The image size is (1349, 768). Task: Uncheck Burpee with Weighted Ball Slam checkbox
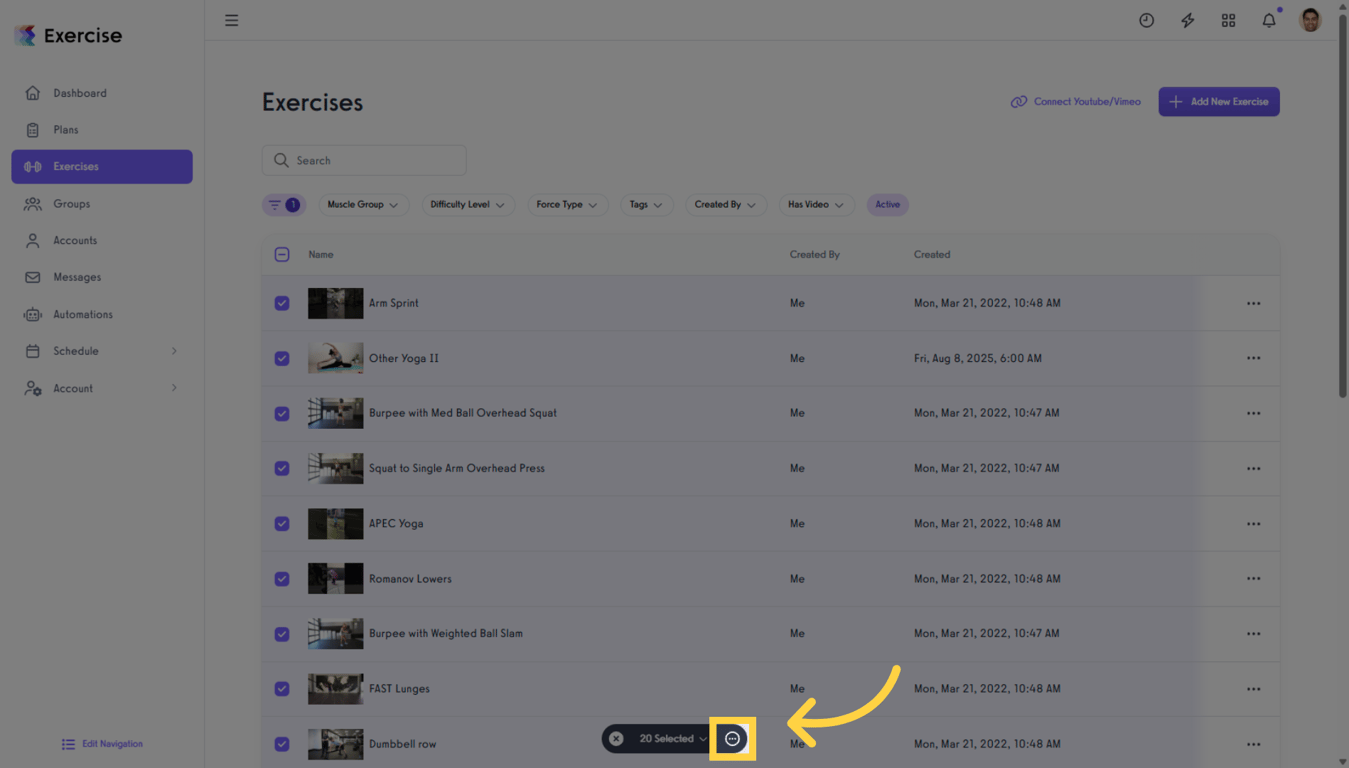tap(282, 634)
